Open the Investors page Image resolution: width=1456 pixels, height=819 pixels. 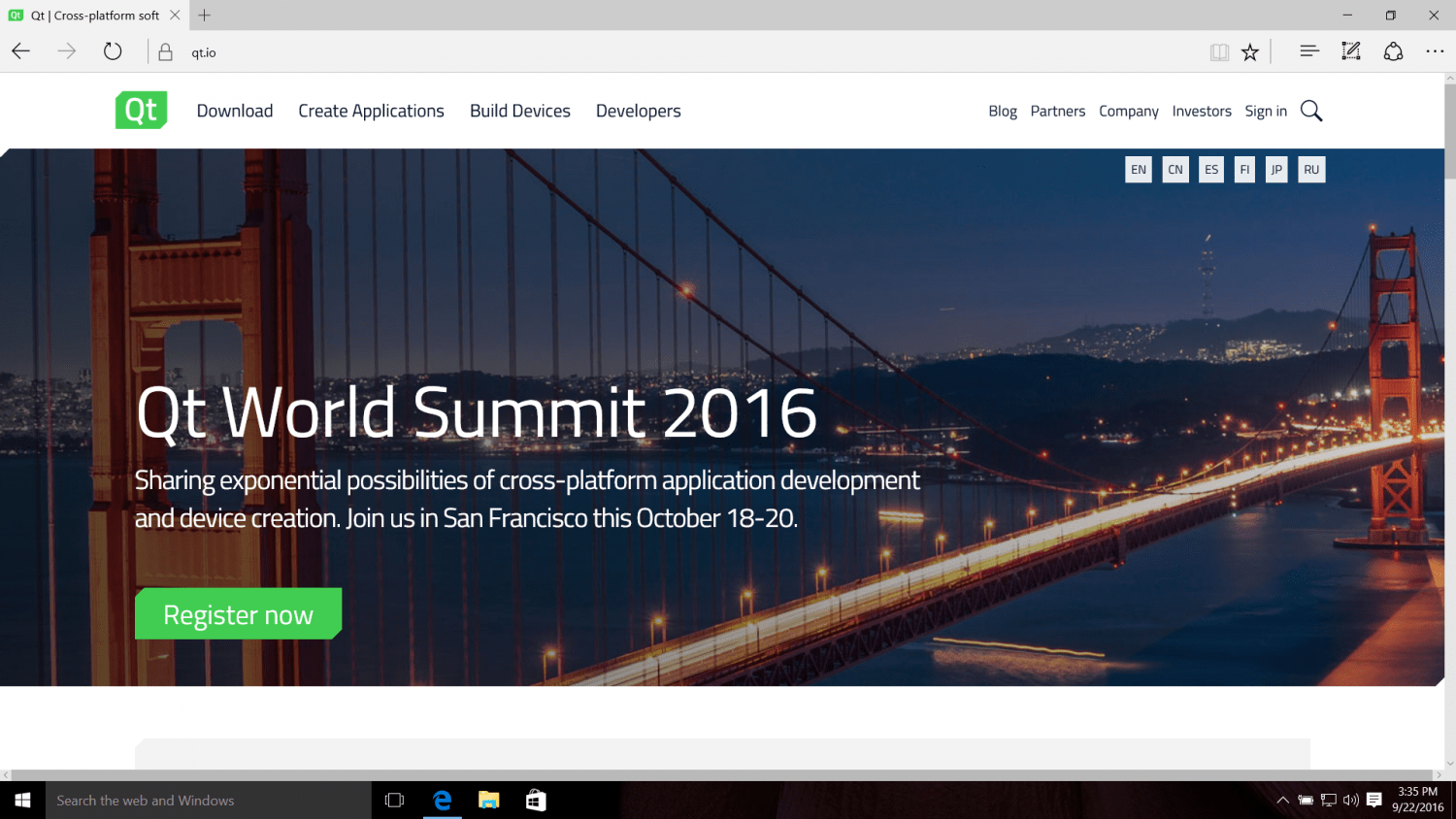[x=1202, y=111]
